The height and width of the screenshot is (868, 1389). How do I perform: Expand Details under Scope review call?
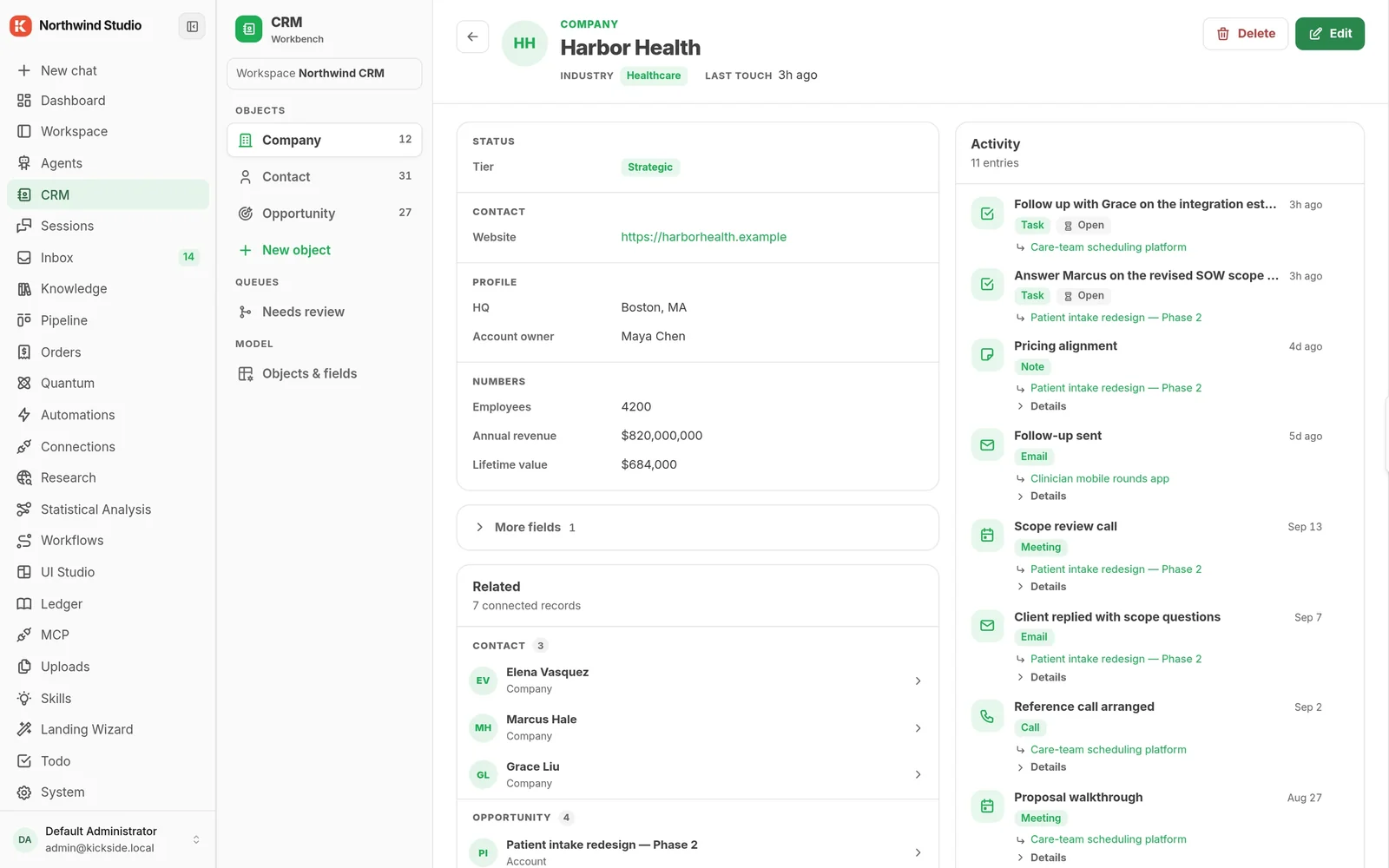coord(1042,587)
